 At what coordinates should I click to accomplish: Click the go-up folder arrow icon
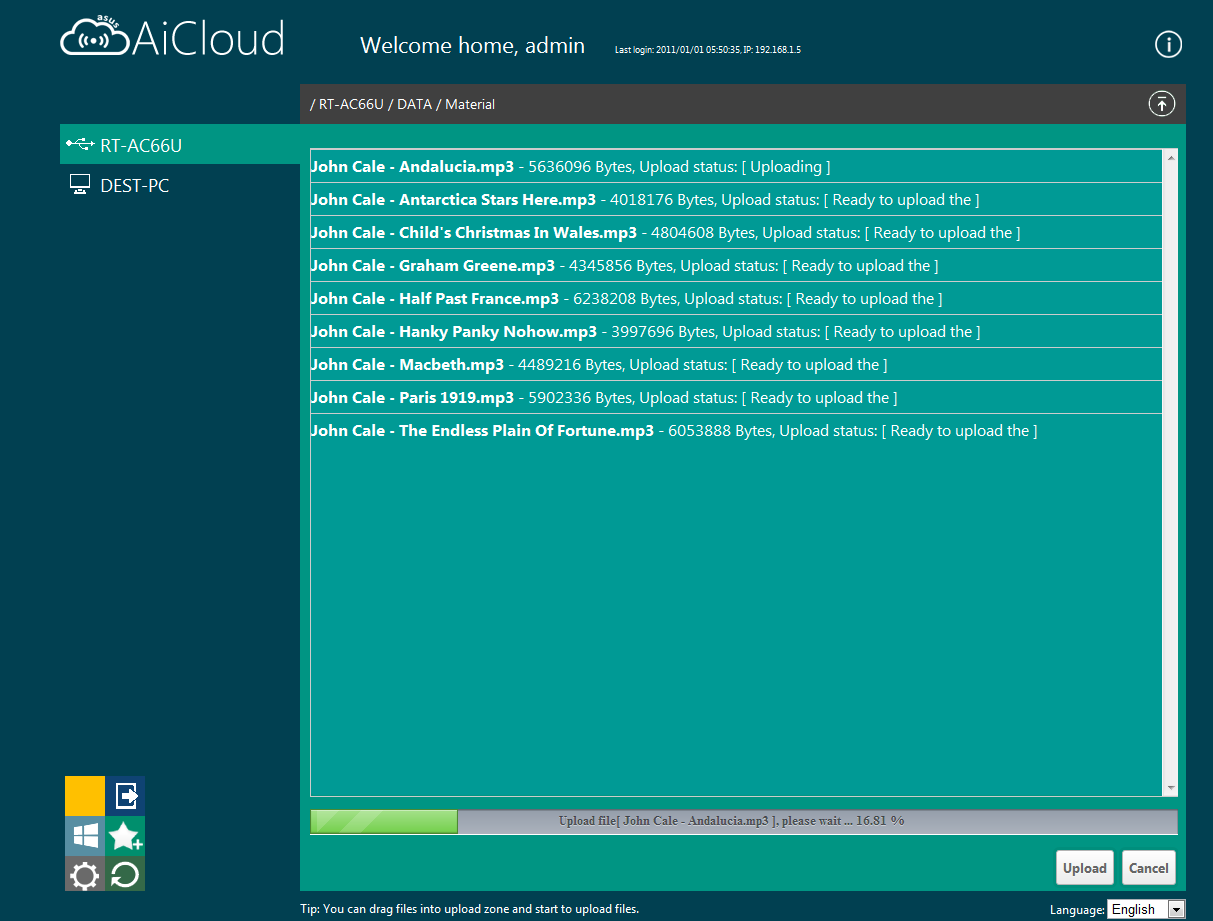click(1161, 103)
